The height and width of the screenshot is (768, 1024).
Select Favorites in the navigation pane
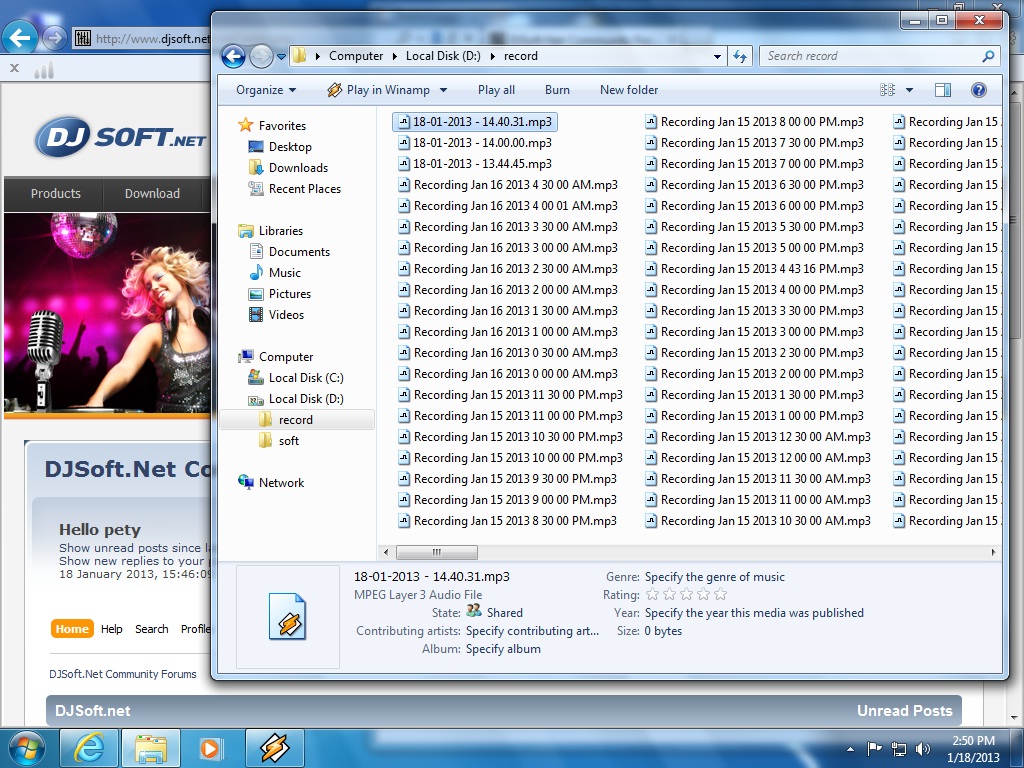pyautogui.click(x=282, y=125)
